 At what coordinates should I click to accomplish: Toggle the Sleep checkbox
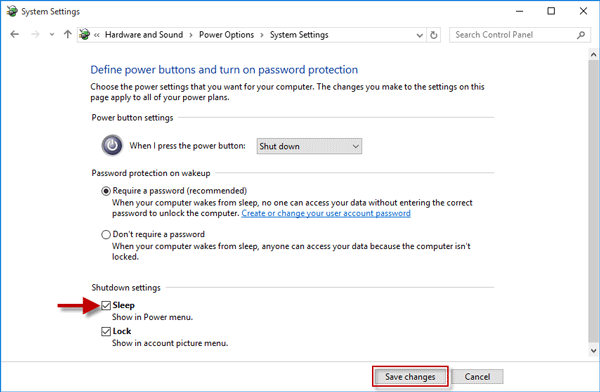pyautogui.click(x=106, y=305)
